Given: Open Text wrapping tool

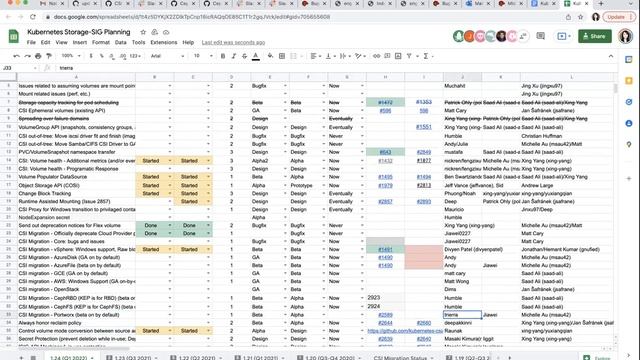Looking at the screenshot, I should click(343, 56).
